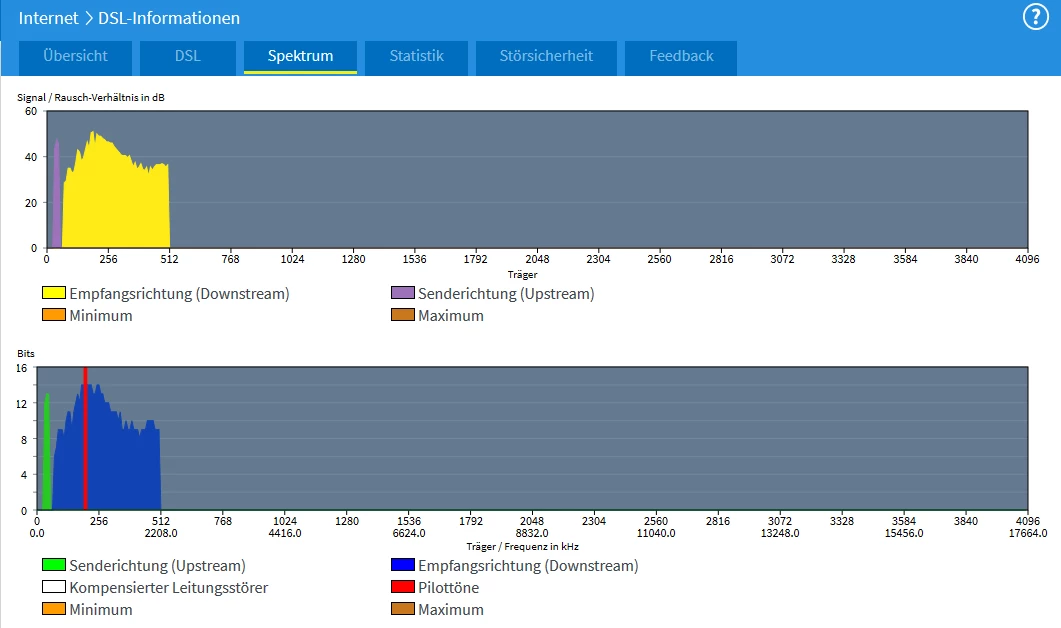This screenshot has height=628, width=1061.
Task: Click purple Senderichtung (Upstream) legend swatch
Action: click(402, 294)
